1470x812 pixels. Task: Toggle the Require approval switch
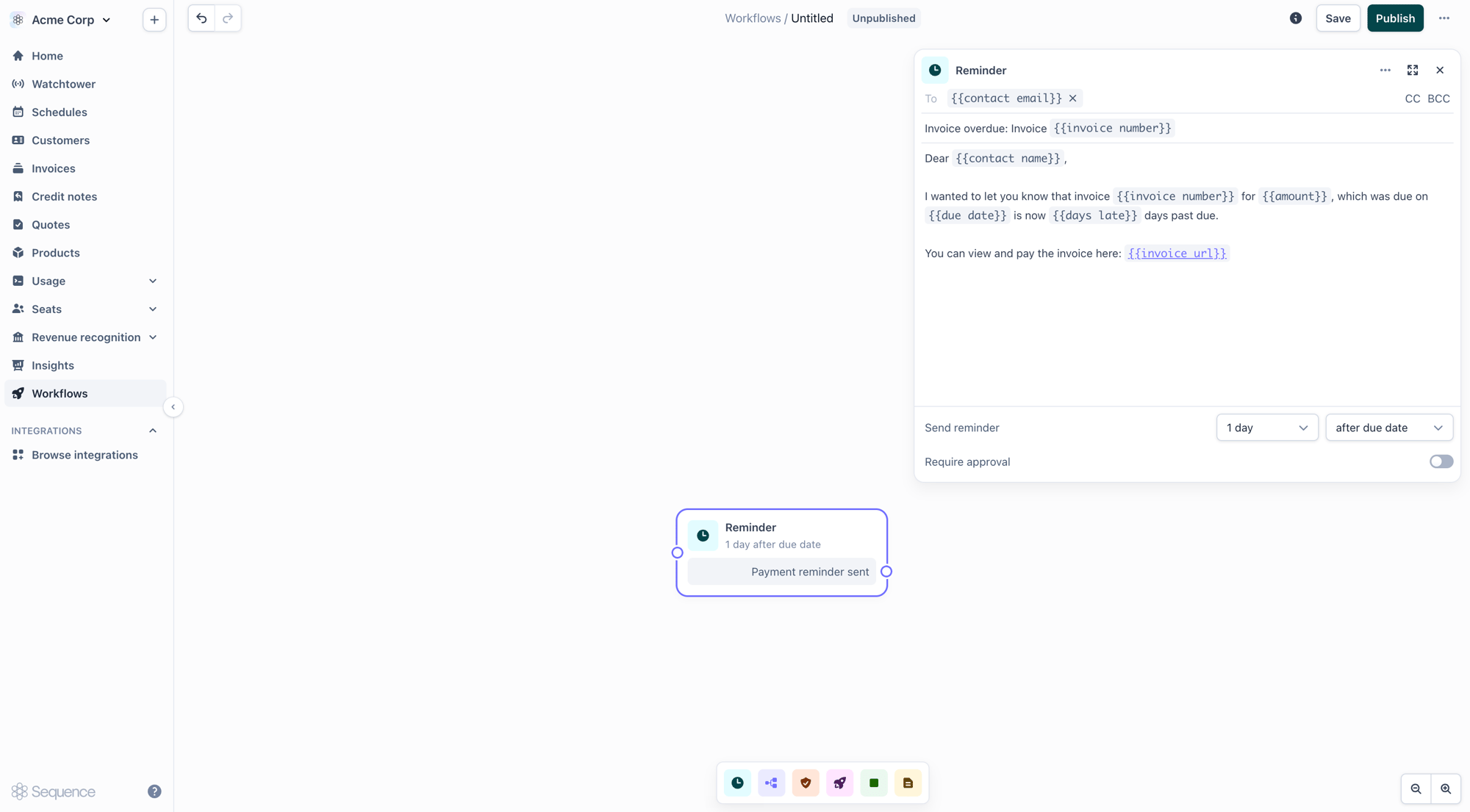click(1441, 461)
